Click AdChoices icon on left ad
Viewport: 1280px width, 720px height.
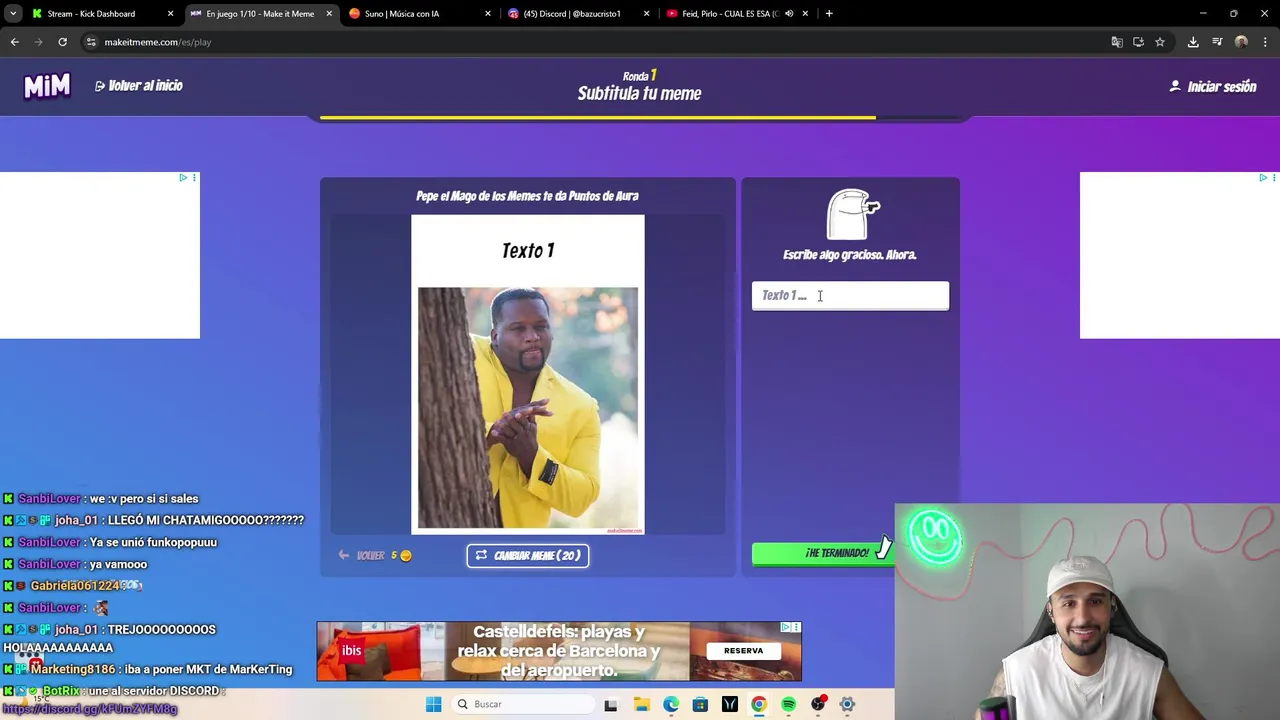[x=183, y=178]
